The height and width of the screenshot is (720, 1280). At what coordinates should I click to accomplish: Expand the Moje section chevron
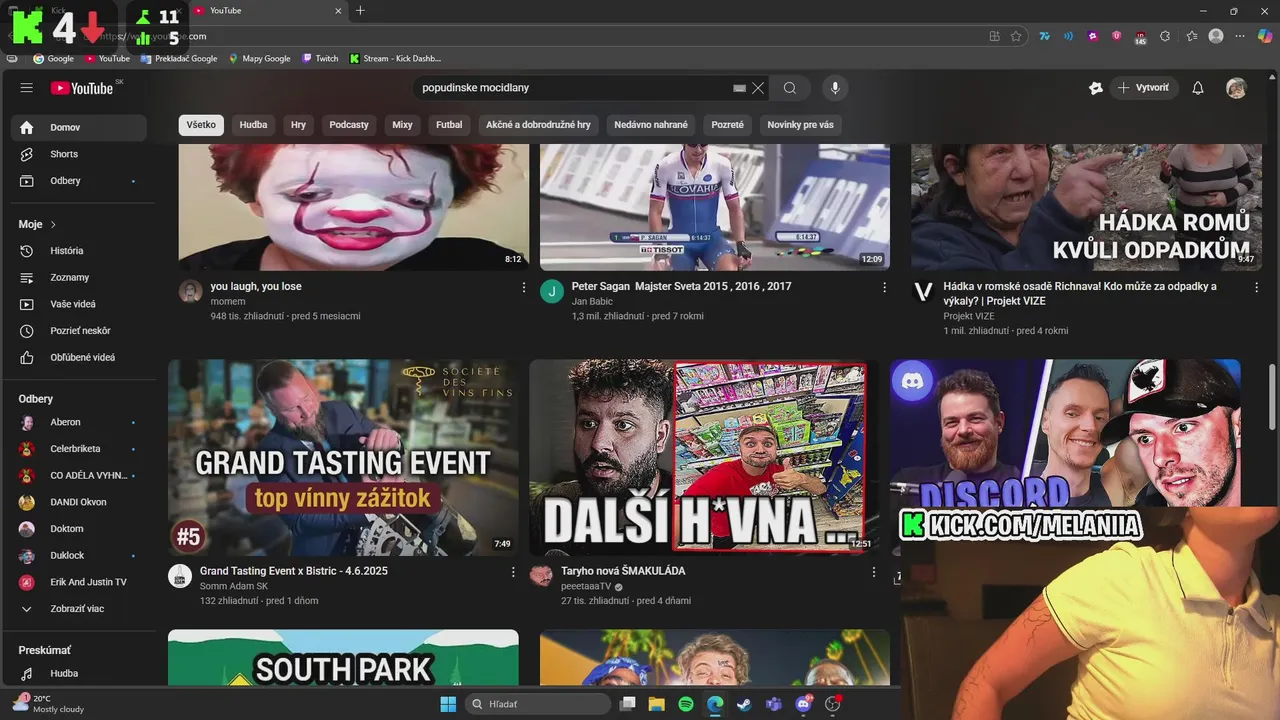pyautogui.click(x=53, y=224)
